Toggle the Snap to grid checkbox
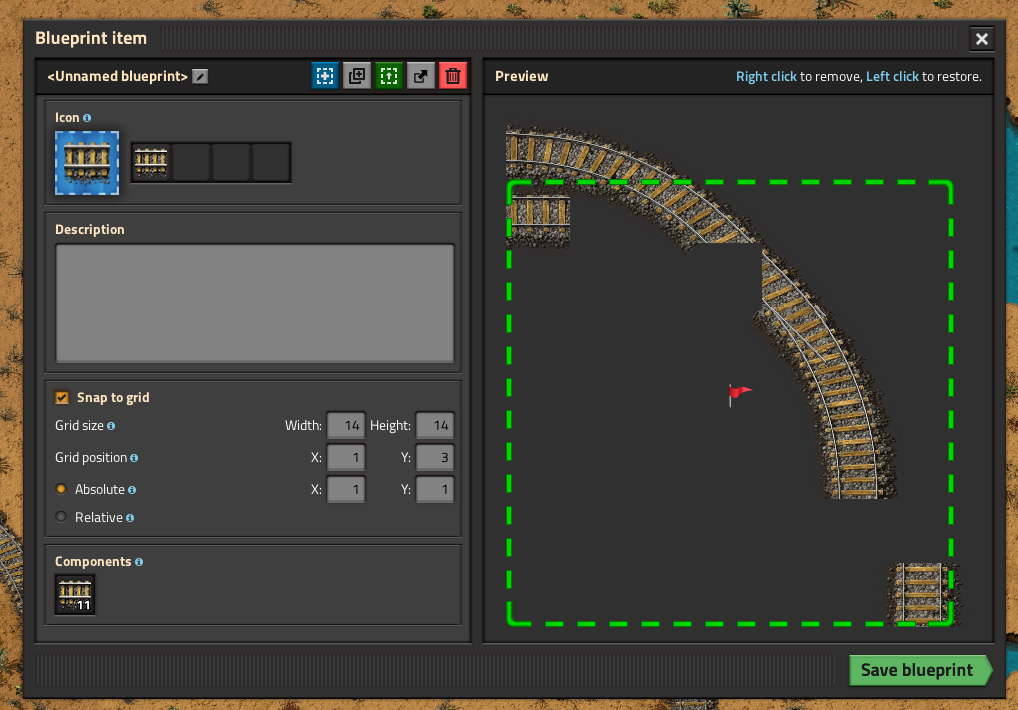Screen dimensions: 1018x710 tap(62, 397)
